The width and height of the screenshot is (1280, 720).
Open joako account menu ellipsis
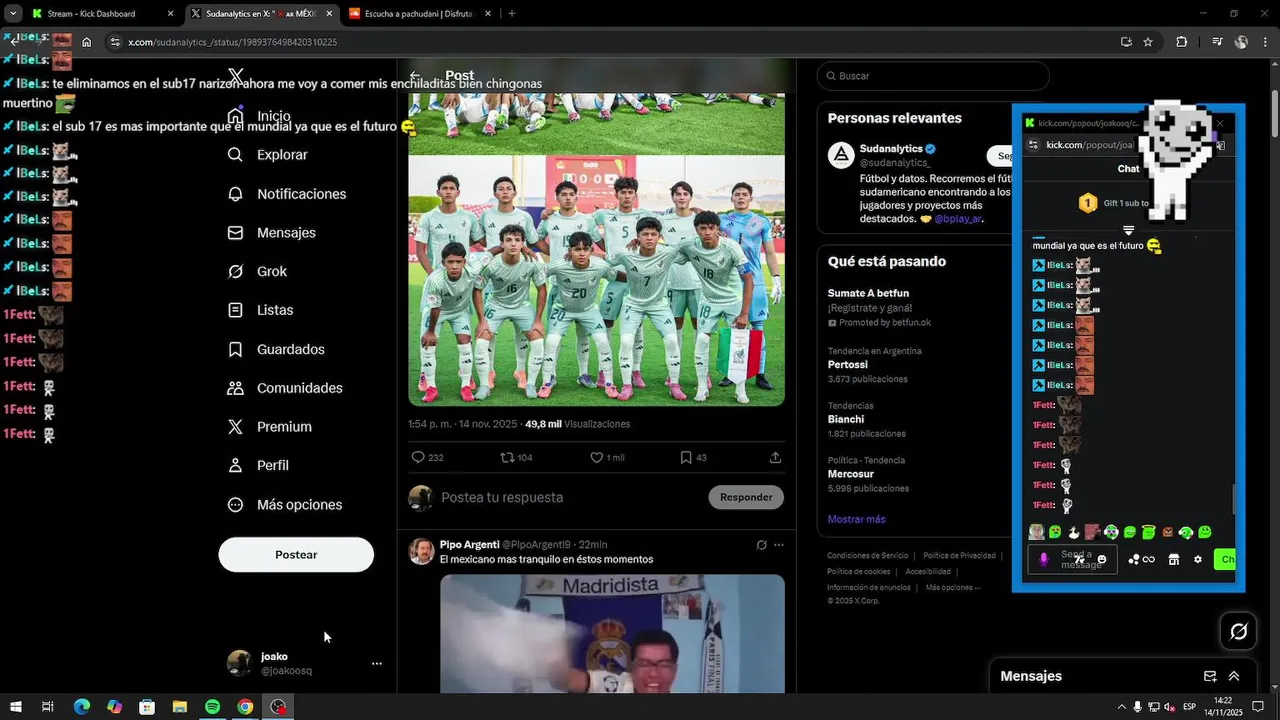(377, 663)
